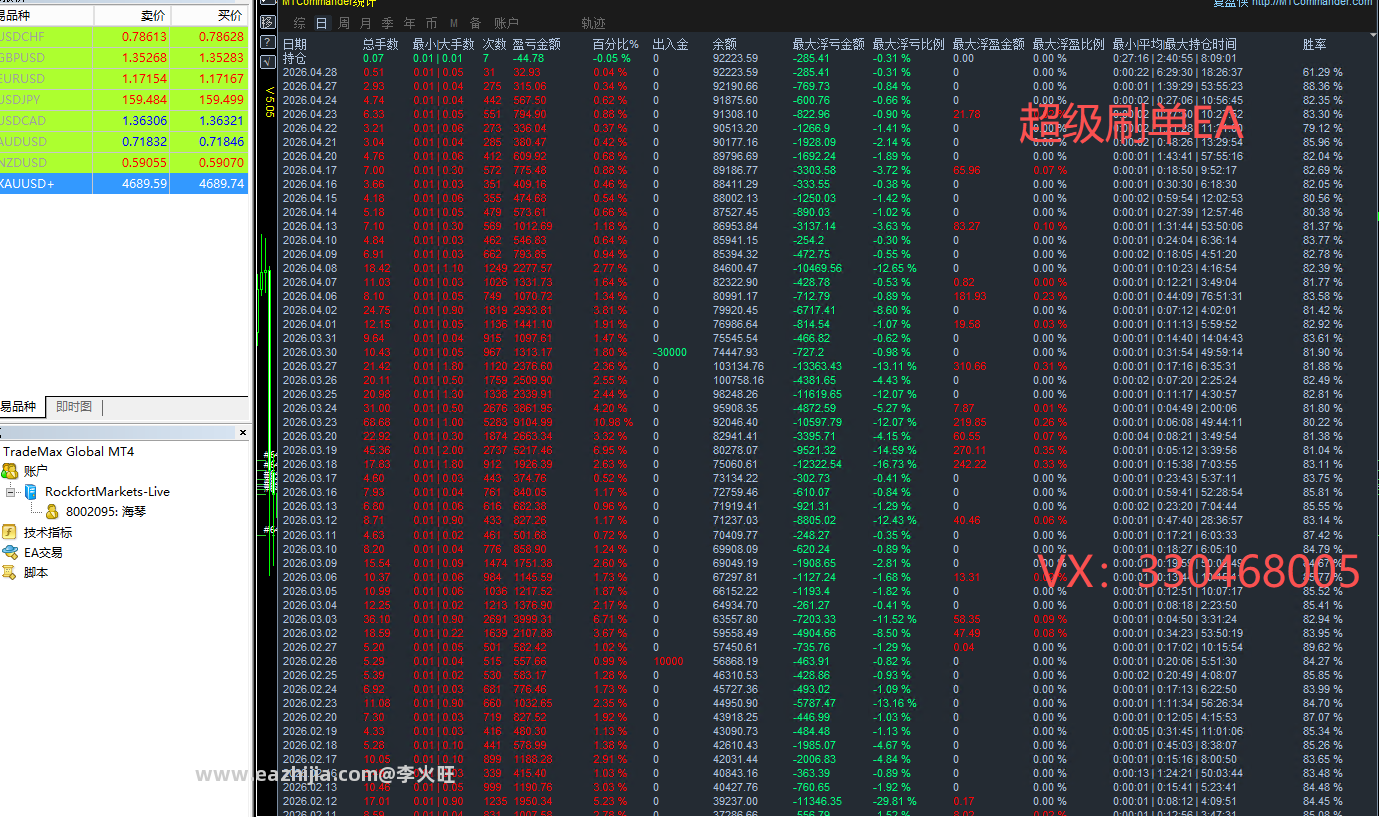The width and height of the screenshot is (1379, 817).
Task: Click the 脚本 scripts scroll icon
Action: [10, 573]
